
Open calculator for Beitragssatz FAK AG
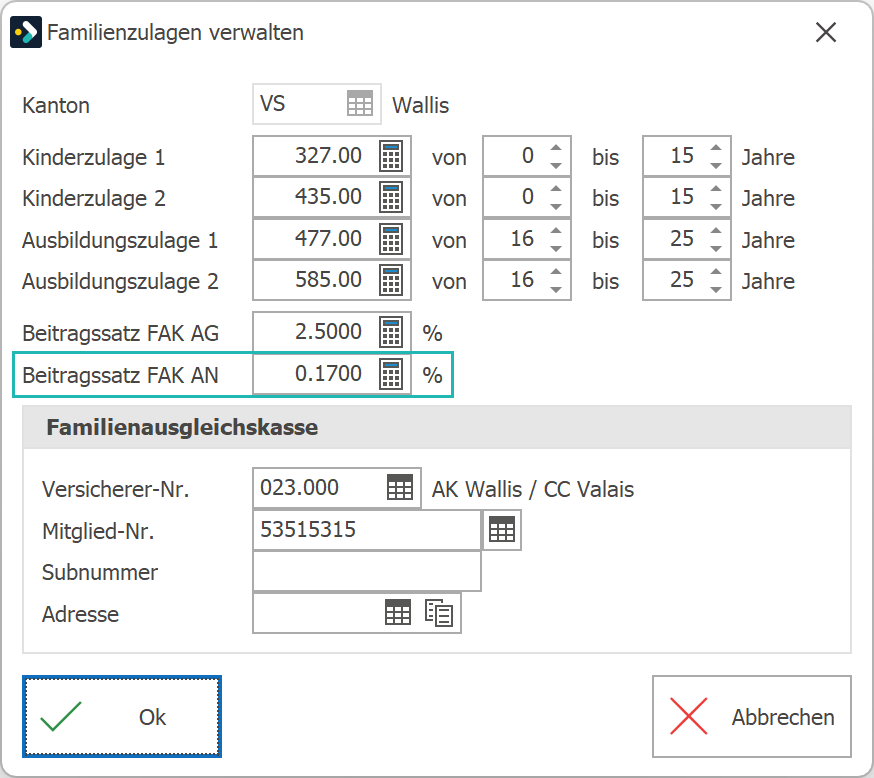click(x=391, y=333)
